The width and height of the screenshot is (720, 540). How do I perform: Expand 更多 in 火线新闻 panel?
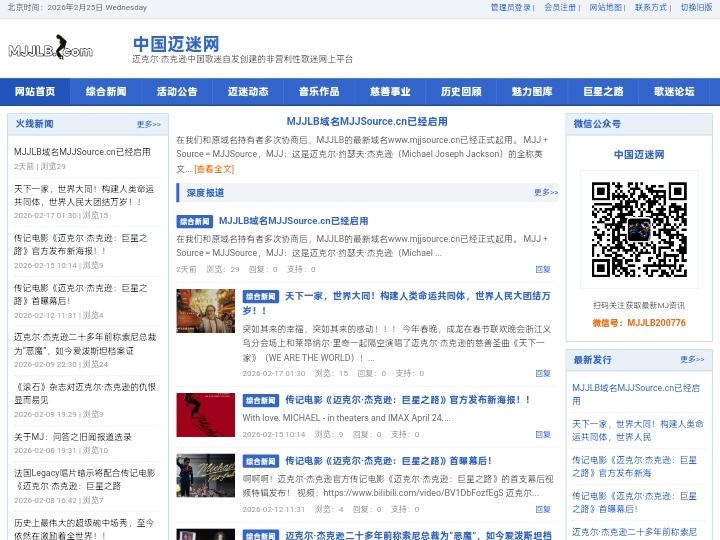tap(148, 125)
